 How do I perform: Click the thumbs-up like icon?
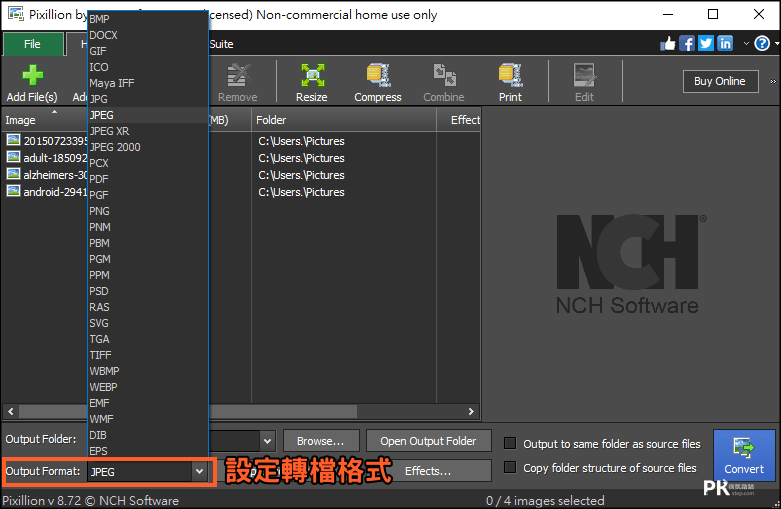[x=667, y=44]
